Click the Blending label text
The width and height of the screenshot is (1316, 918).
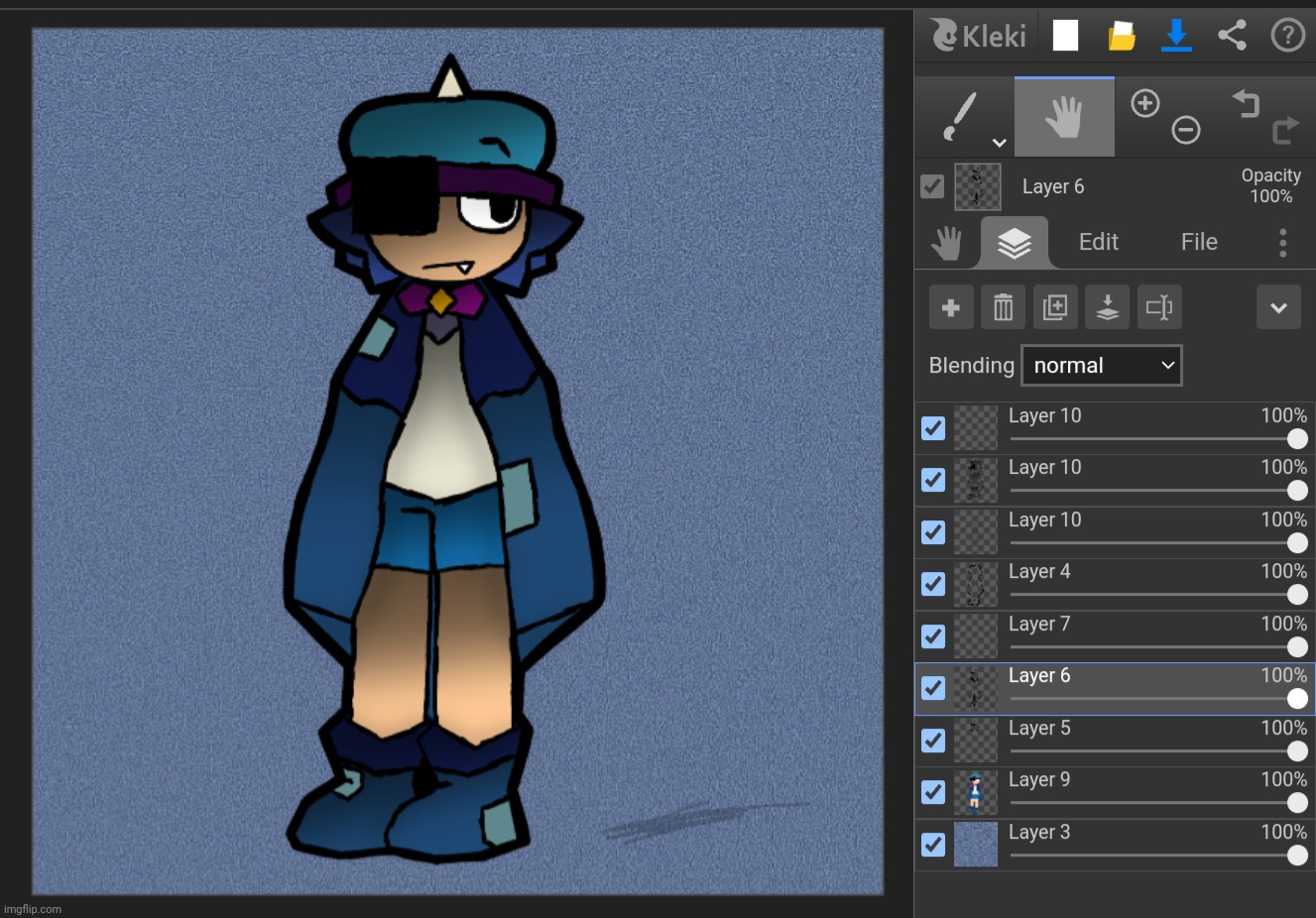(x=972, y=366)
